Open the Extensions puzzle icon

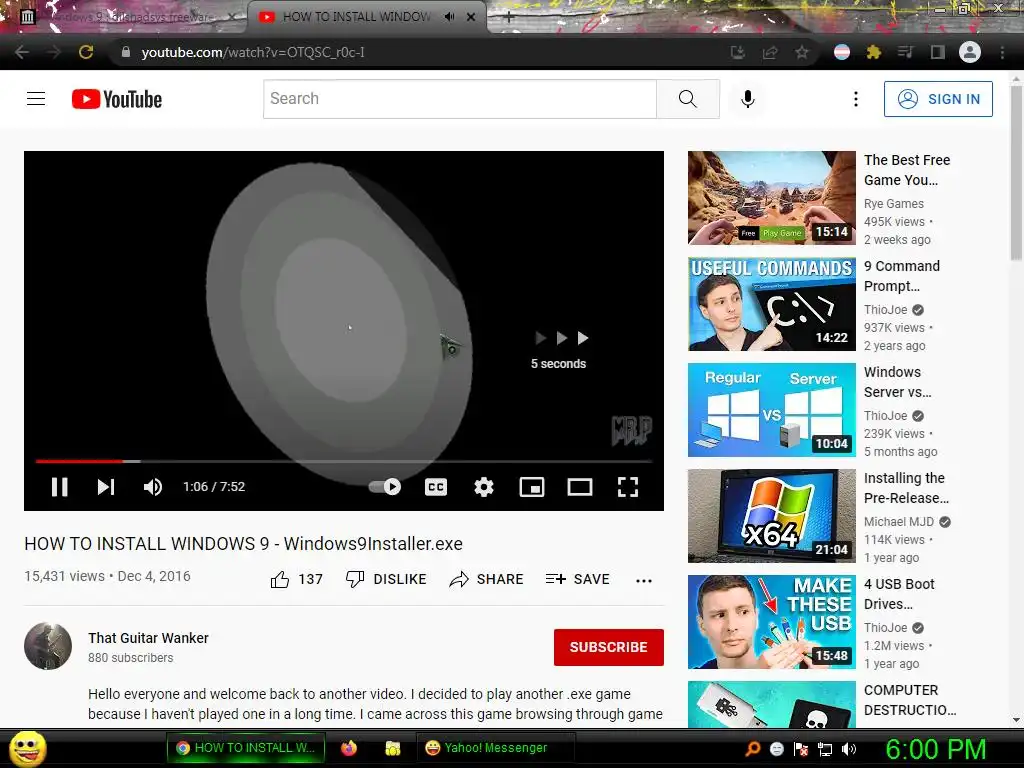874,52
